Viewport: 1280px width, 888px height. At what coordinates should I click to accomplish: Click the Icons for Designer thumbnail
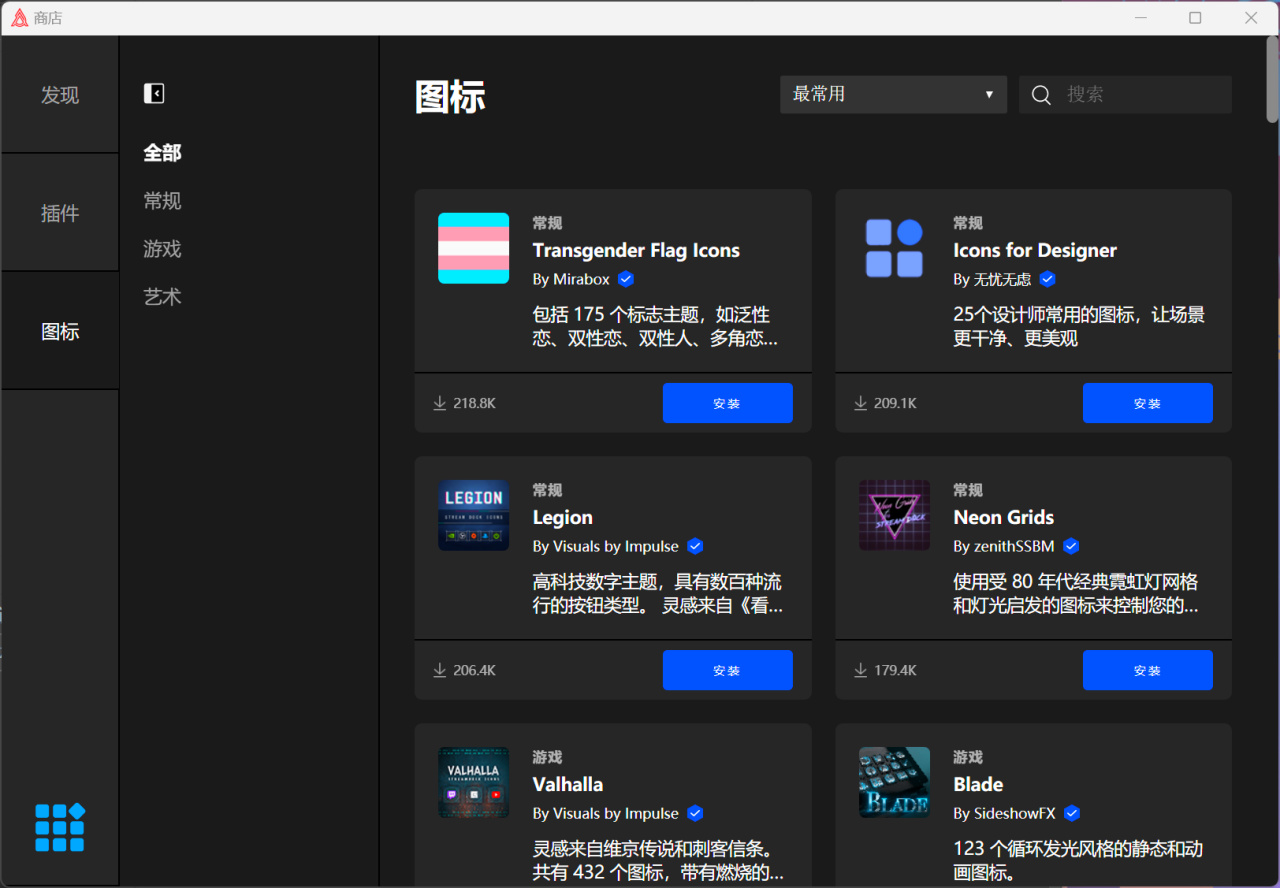click(x=894, y=248)
